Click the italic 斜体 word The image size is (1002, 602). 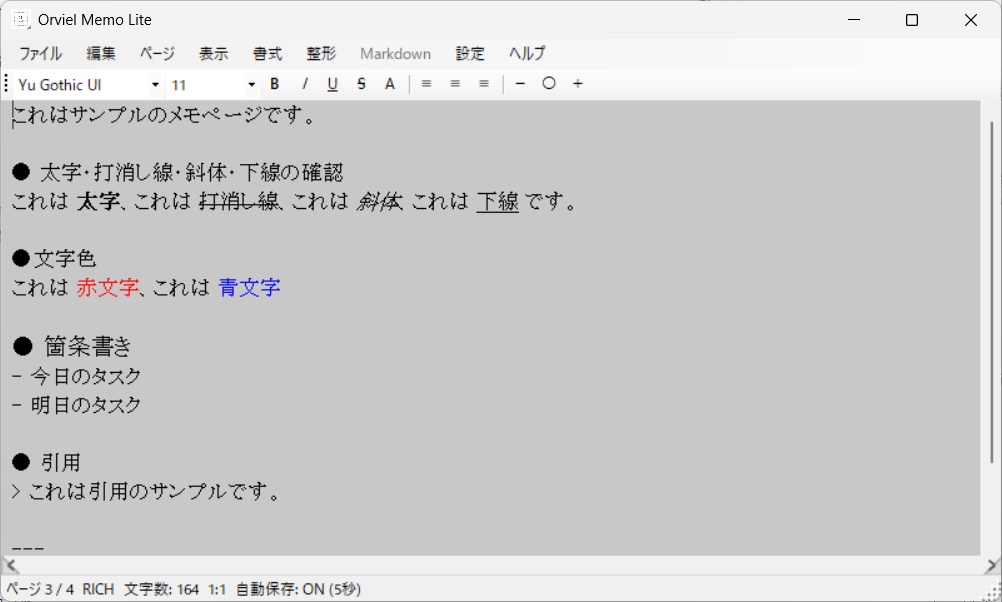coord(380,201)
